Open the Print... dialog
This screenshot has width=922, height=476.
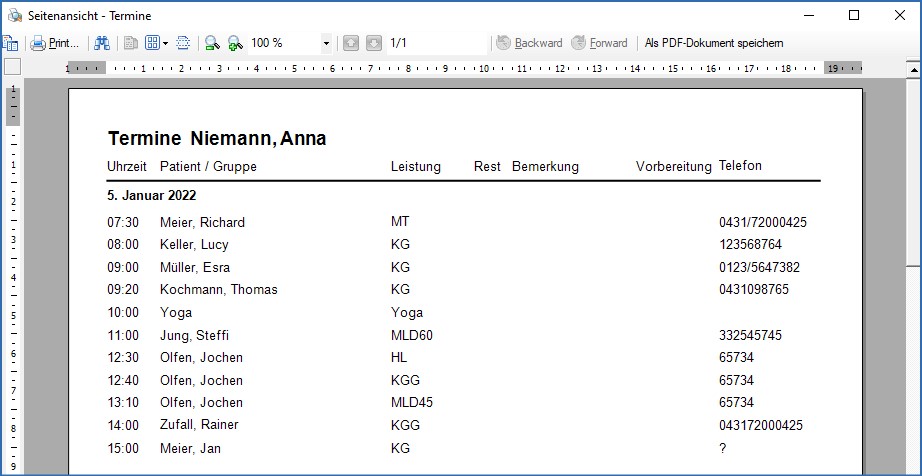point(55,43)
